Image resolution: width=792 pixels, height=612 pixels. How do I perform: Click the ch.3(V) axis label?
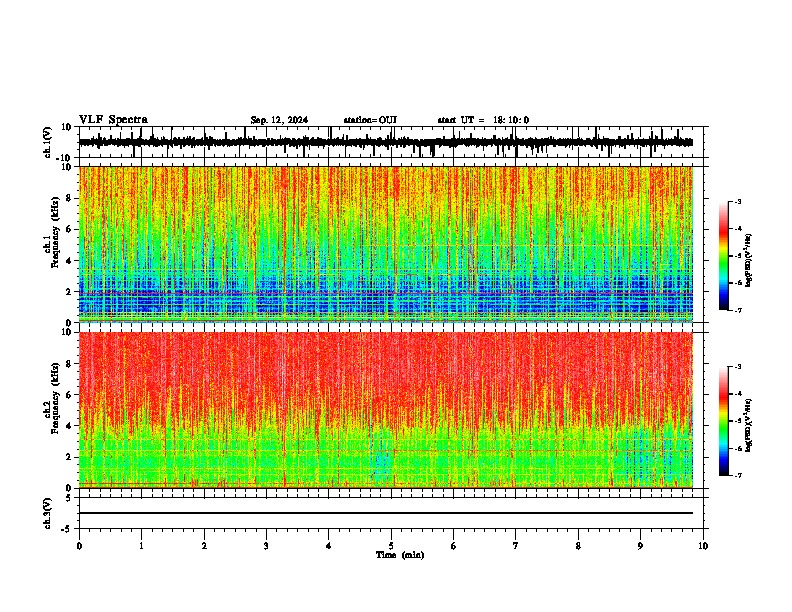pos(48,513)
